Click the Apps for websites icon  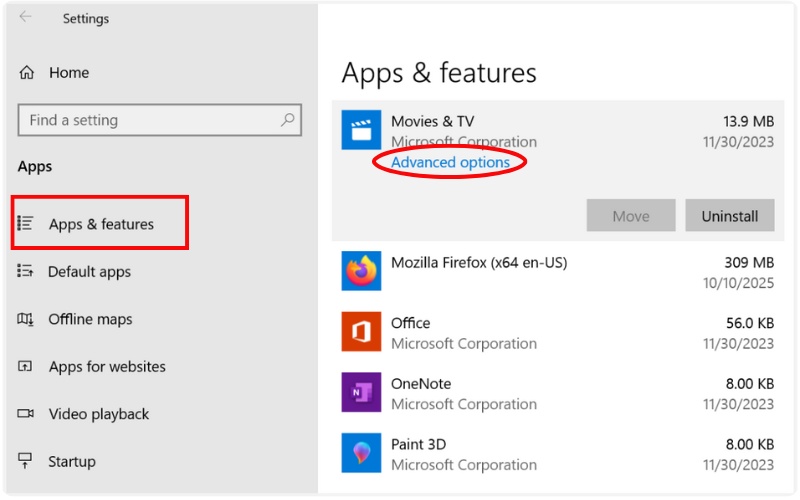(x=25, y=366)
